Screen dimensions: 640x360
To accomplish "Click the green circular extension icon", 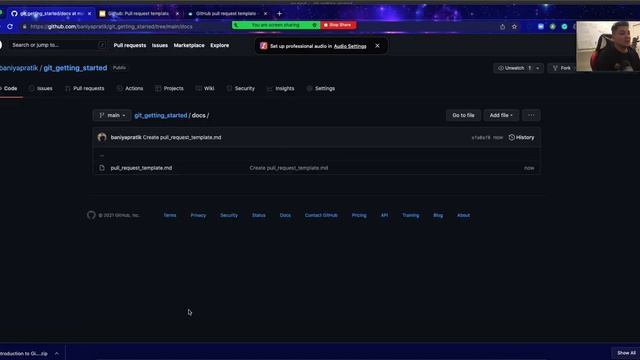I will tap(553, 27).
